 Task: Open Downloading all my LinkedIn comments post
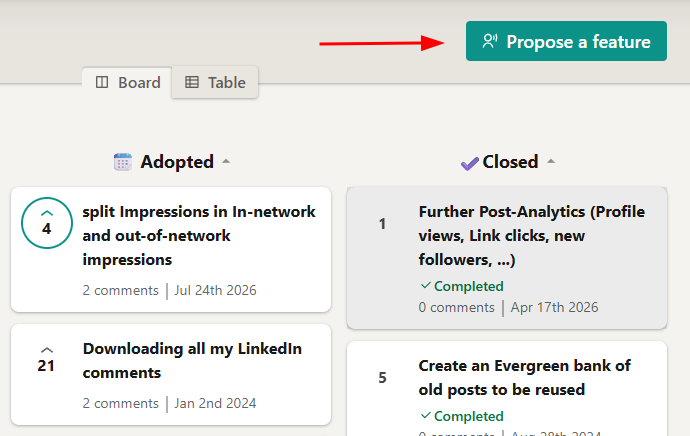192,360
